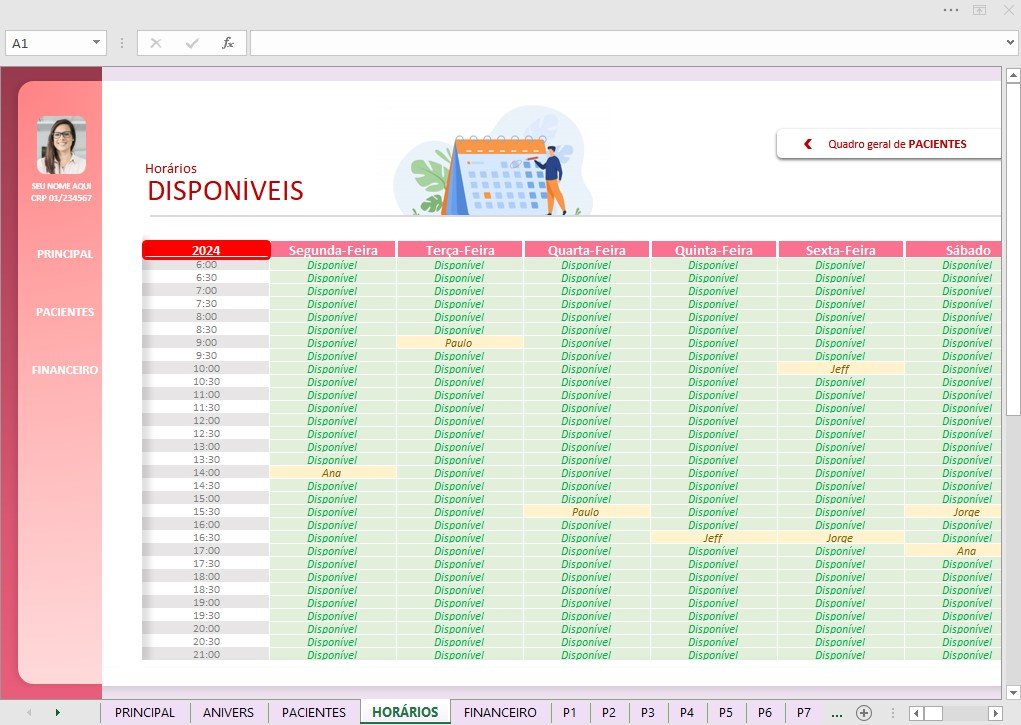The width and height of the screenshot is (1021, 725).
Task: Select the Quarta-Feira column header
Action: pos(587,250)
